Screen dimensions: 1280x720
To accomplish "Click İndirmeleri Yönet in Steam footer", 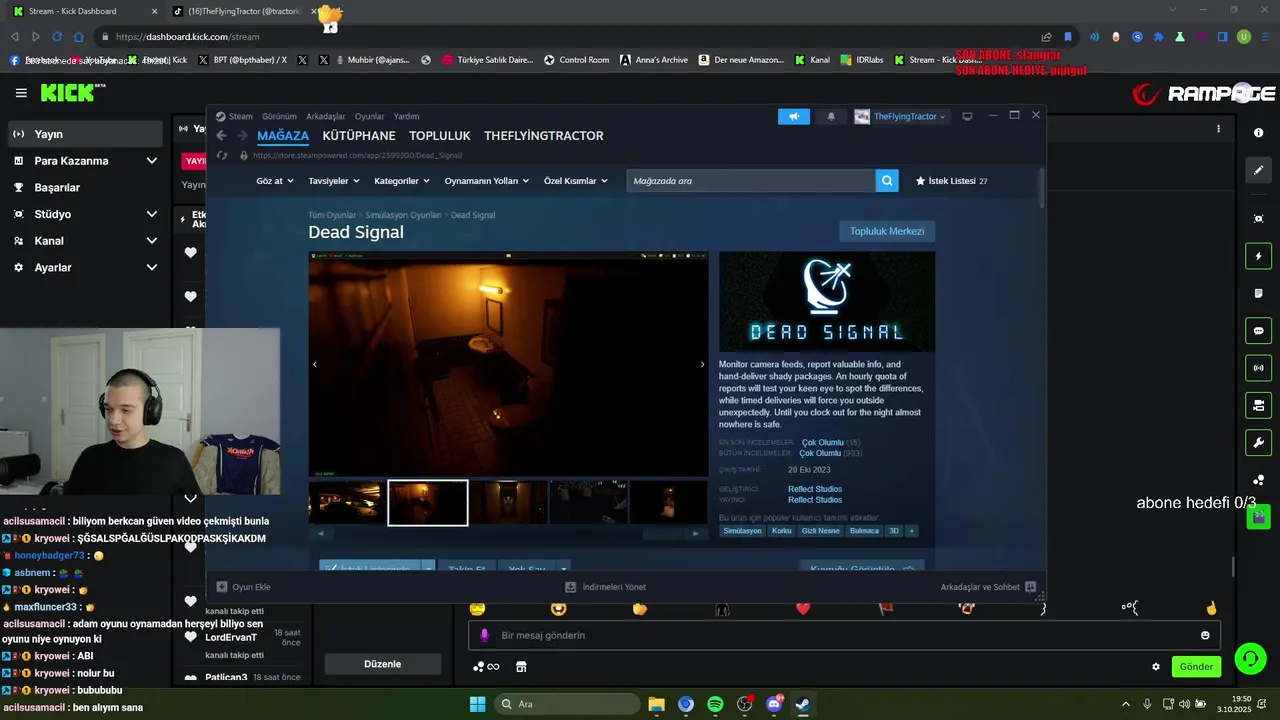I will [606, 587].
